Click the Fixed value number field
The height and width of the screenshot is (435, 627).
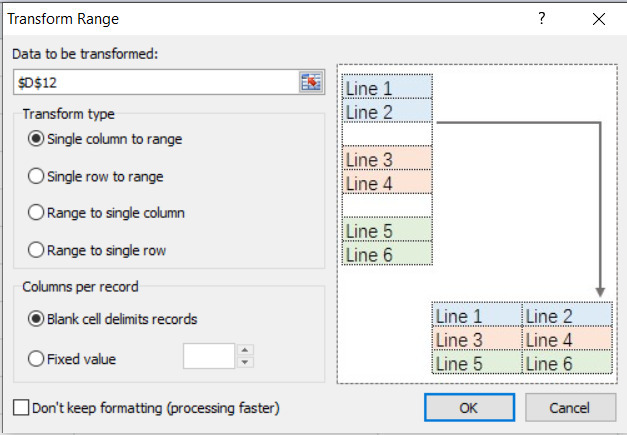tap(208, 356)
